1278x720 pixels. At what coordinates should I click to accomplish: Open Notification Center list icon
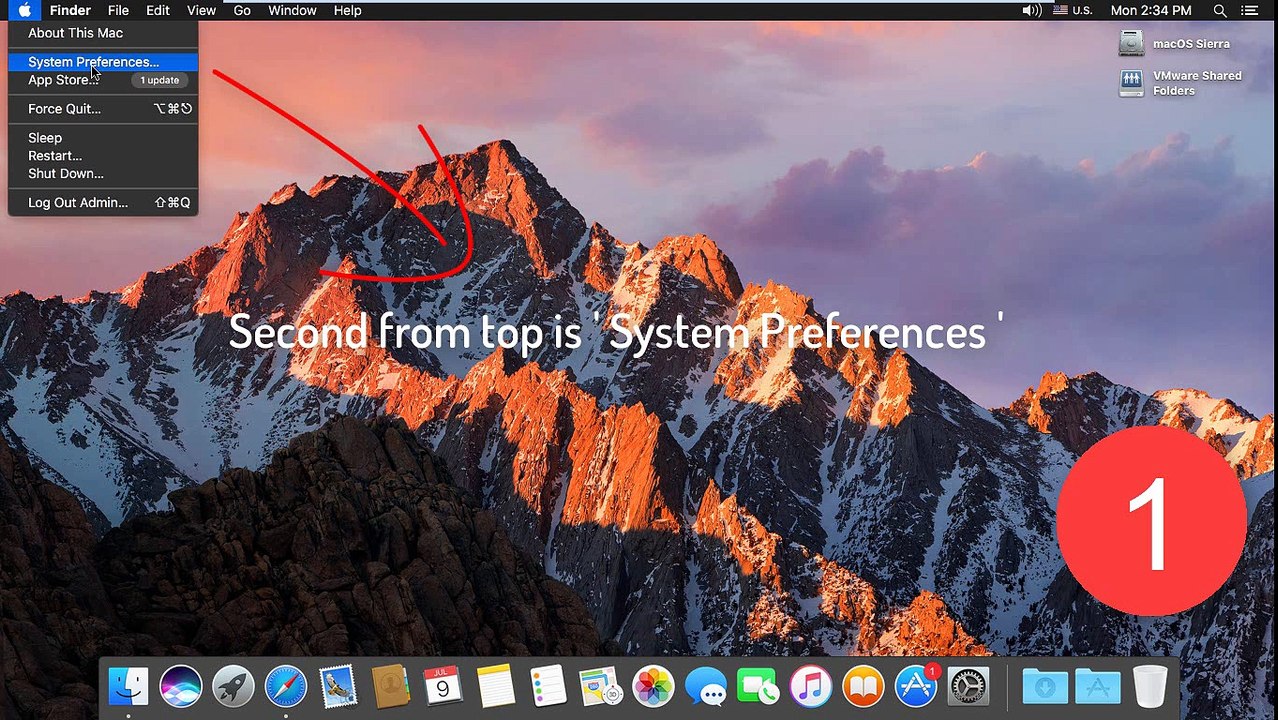[x=1250, y=10]
